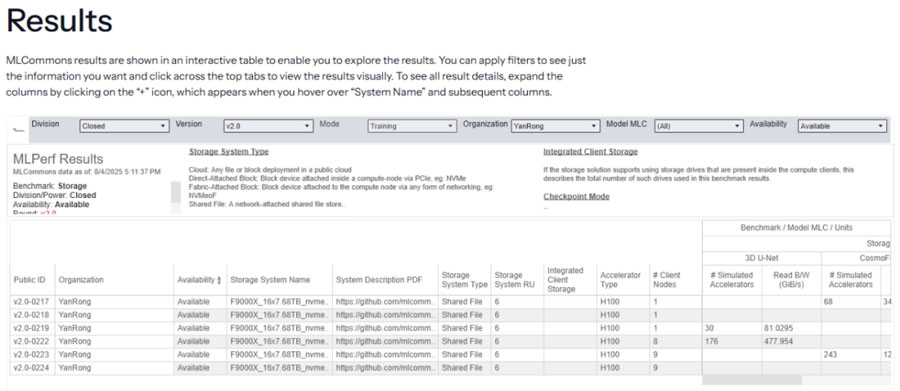Image resolution: width=900 pixels, height=391 pixels.
Task: Open the top Availability filter dropdown
Action: (x=843, y=126)
